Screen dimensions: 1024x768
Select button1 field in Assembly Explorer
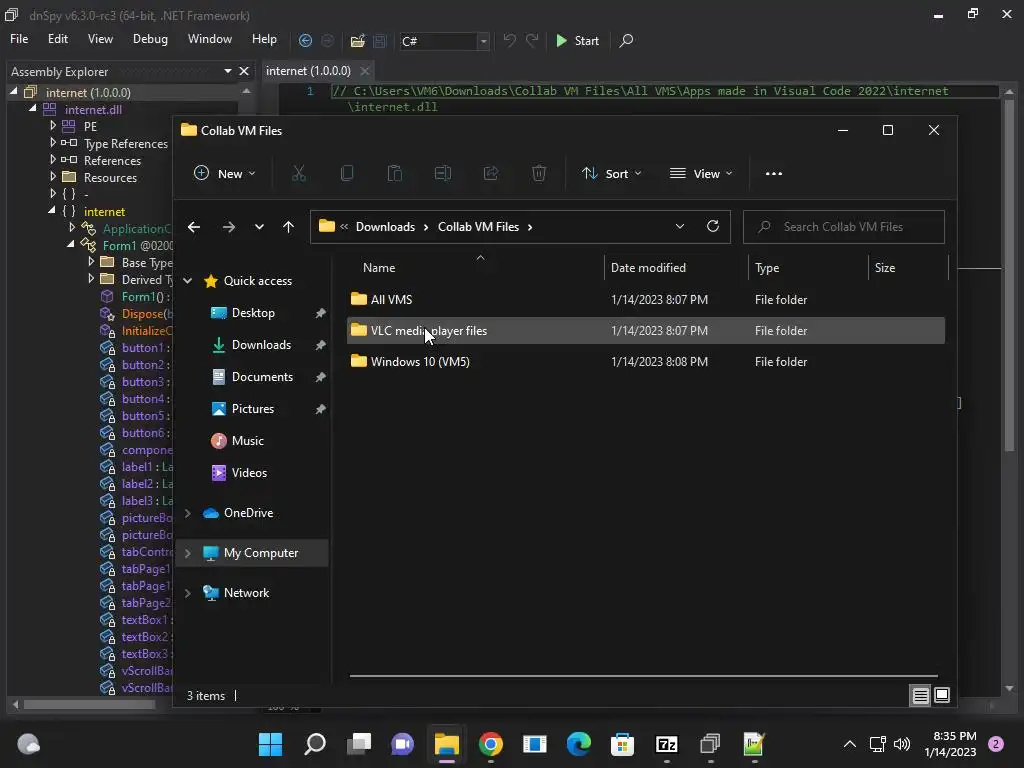point(142,348)
